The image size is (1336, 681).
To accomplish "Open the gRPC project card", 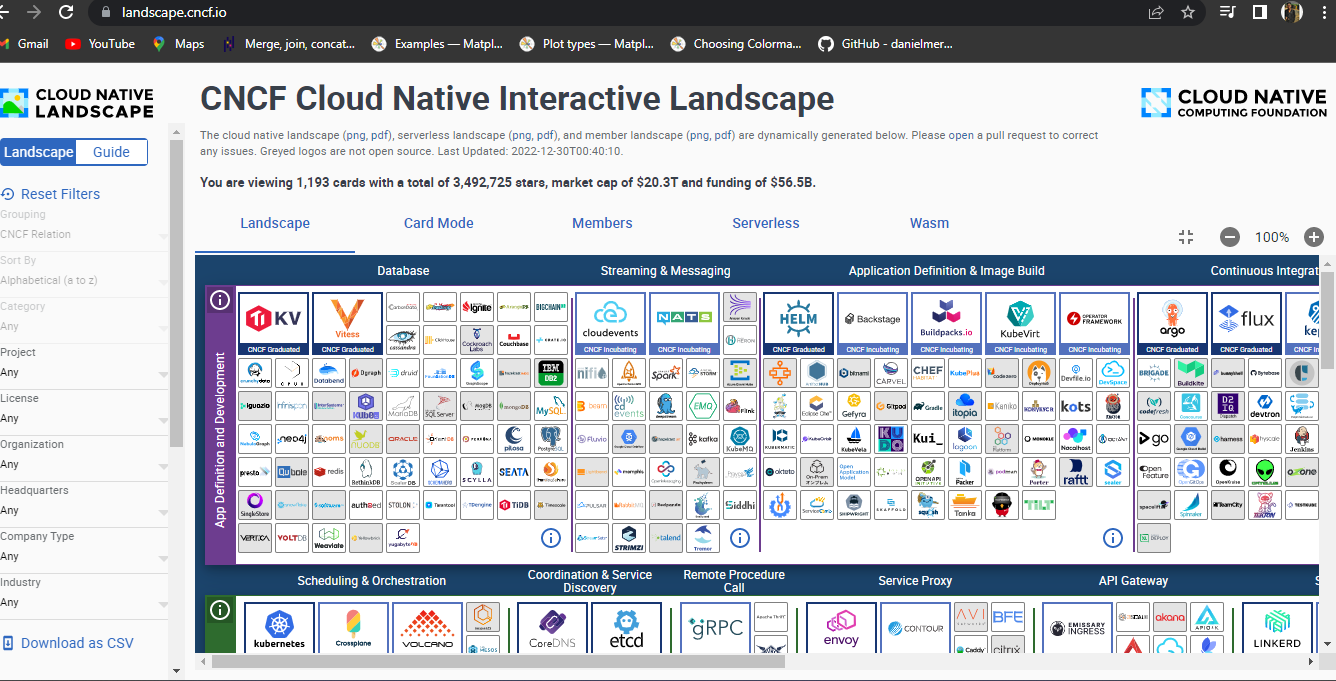I will click(x=715, y=628).
